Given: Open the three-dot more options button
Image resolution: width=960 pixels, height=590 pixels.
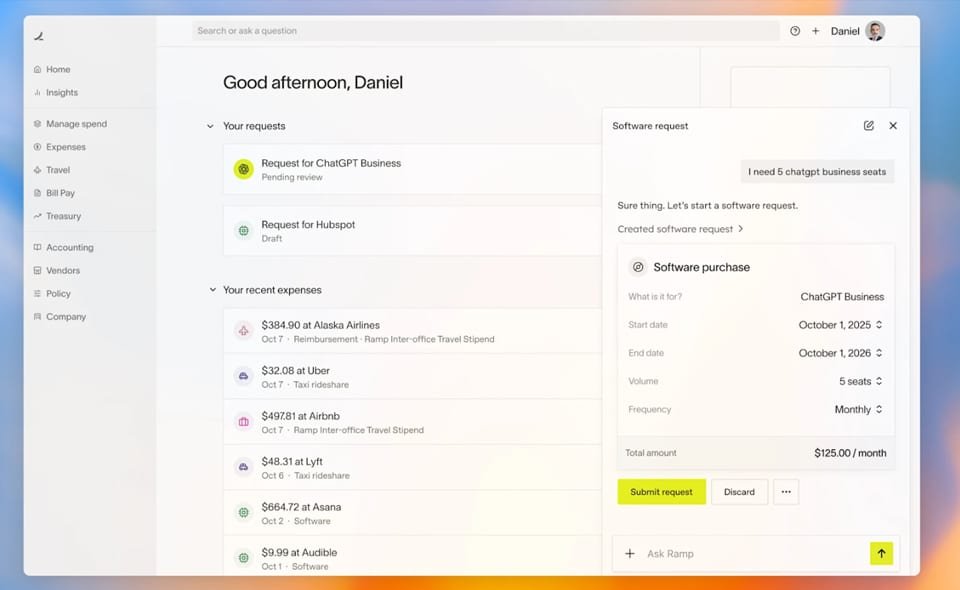Looking at the screenshot, I should coord(786,492).
